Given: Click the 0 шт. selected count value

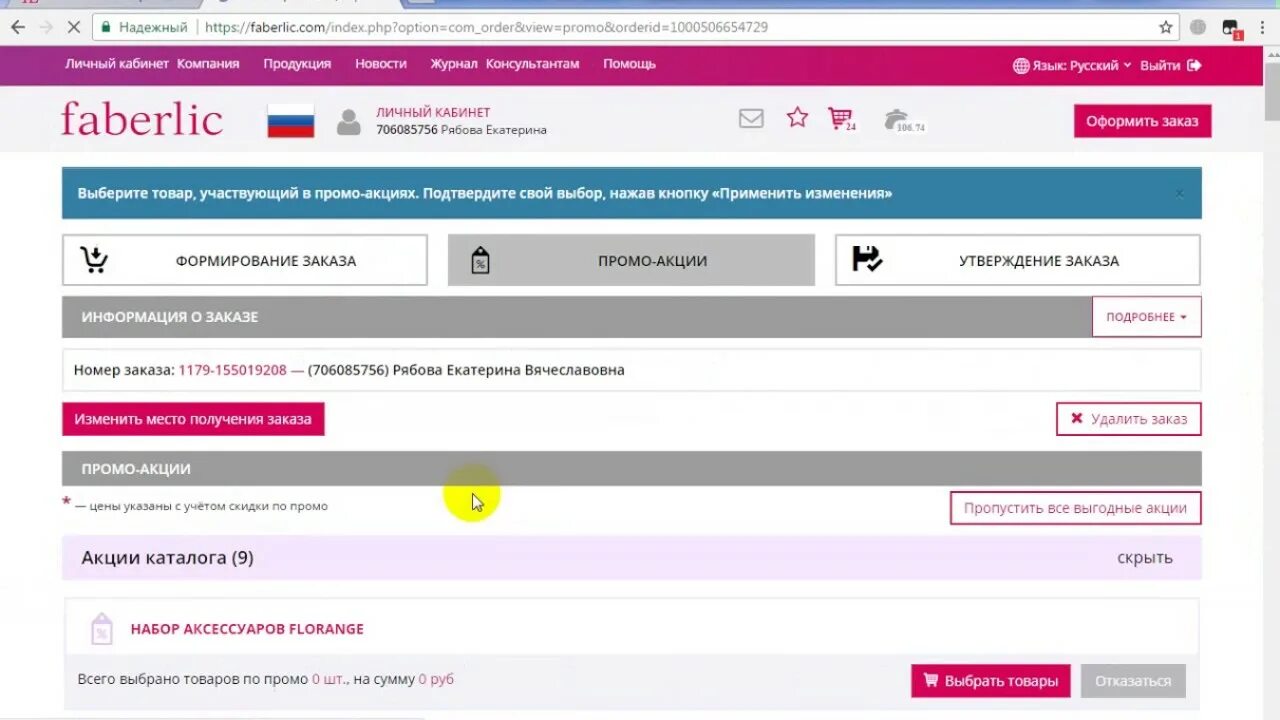Looking at the screenshot, I should 330,679.
